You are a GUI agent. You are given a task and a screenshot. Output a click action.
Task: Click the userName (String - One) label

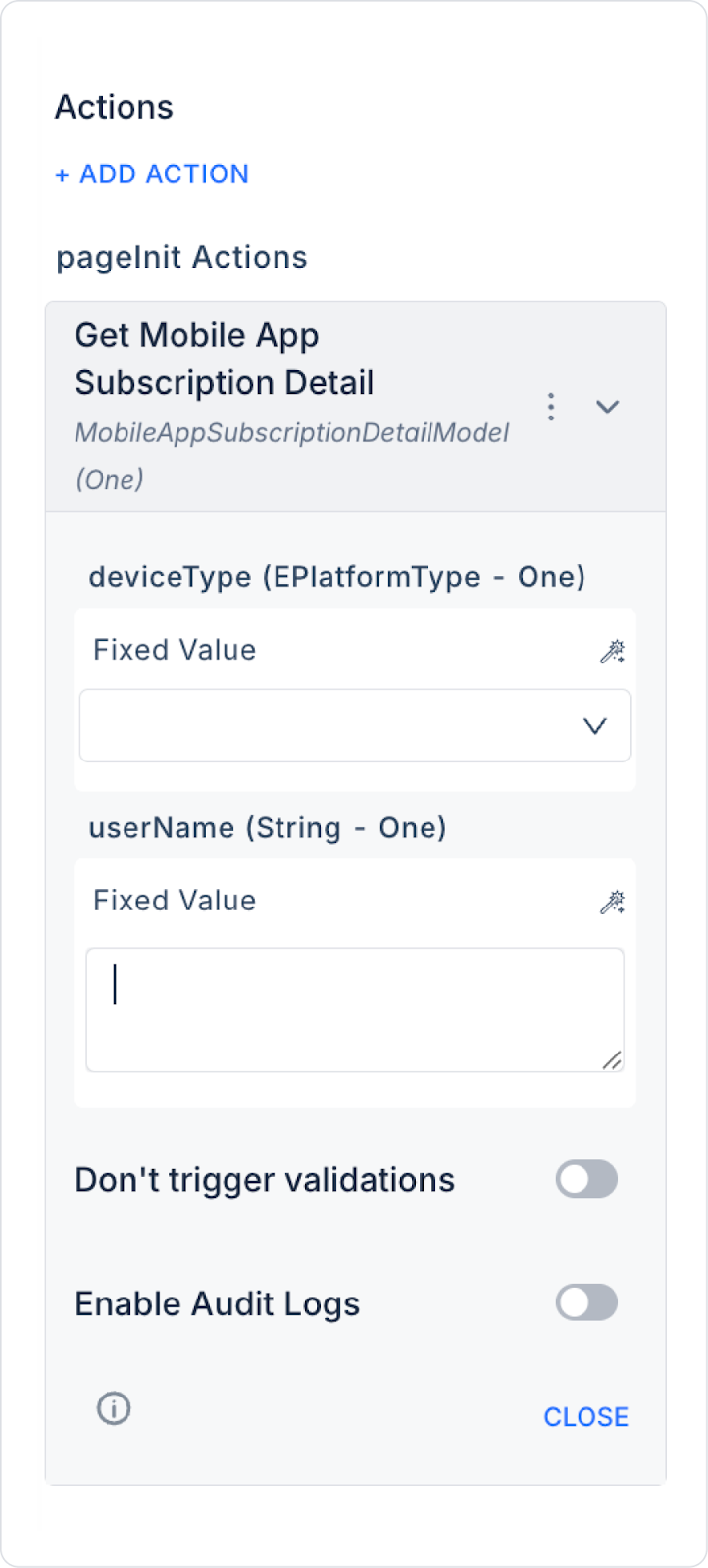pos(268,828)
